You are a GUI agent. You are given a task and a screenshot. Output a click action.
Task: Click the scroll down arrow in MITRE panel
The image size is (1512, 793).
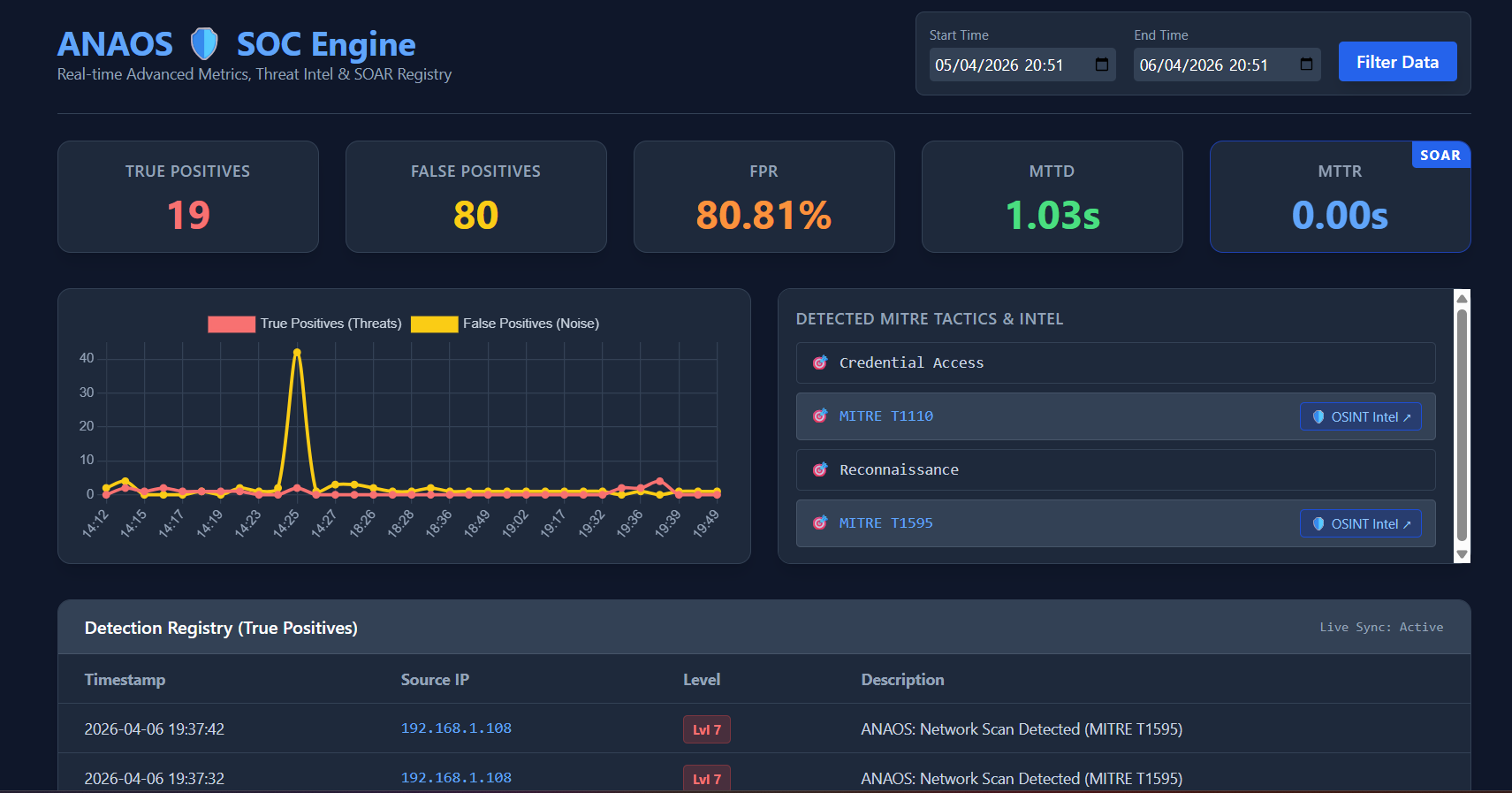coord(1463,554)
